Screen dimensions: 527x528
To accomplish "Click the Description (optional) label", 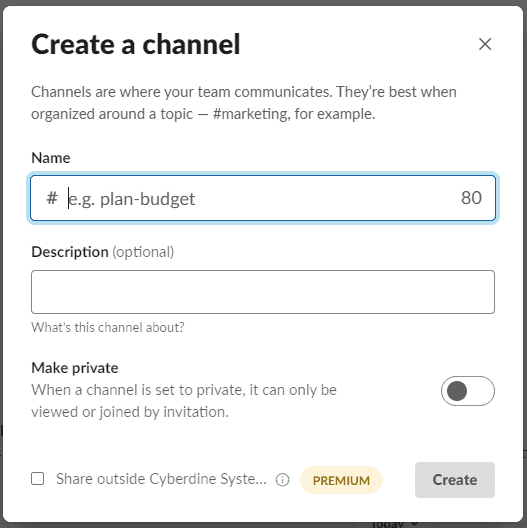I will click(102, 252).
